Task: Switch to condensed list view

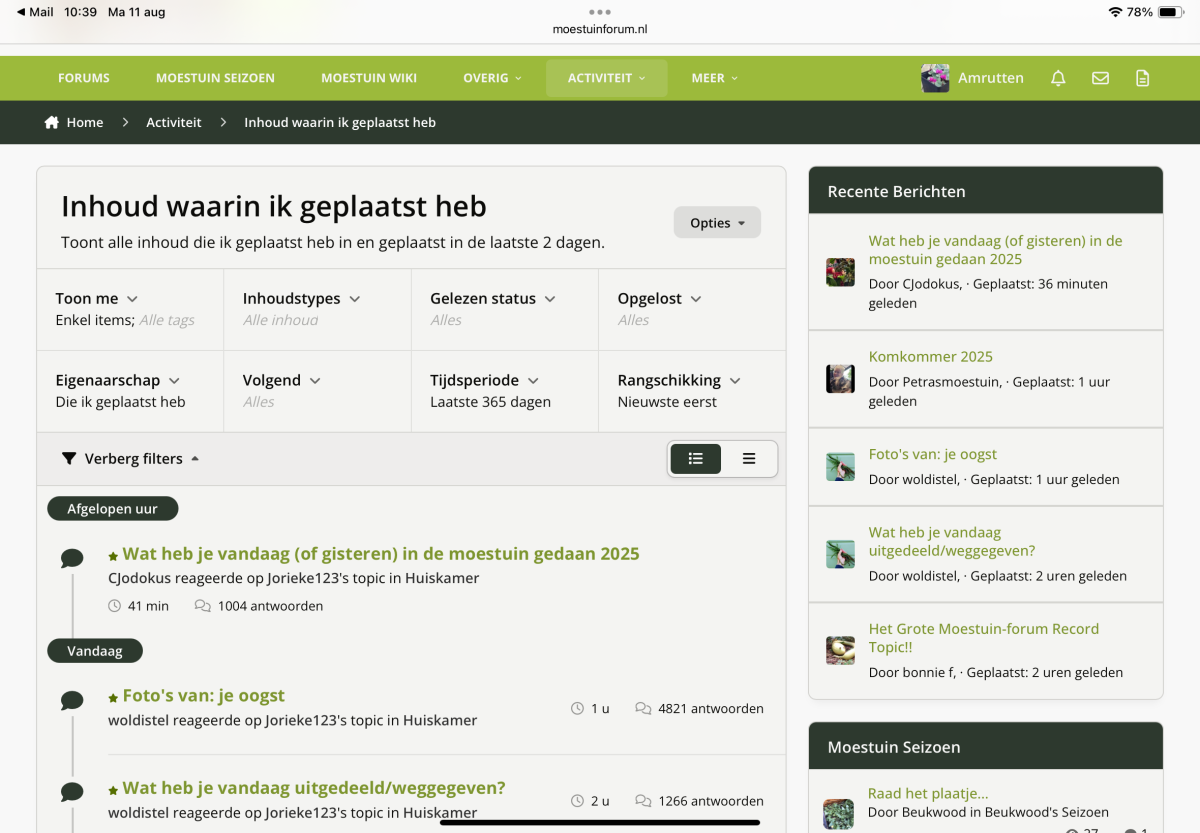Action: point(749,459)
